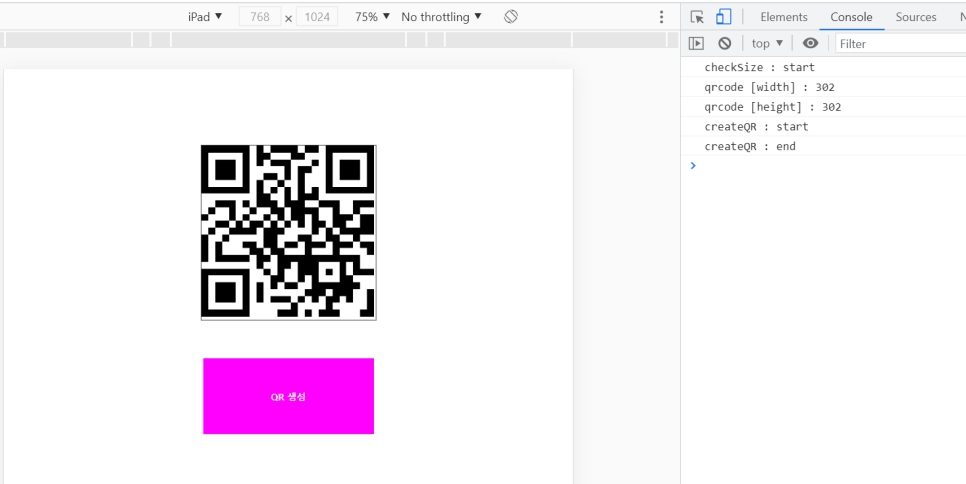Click the magenta QR 생성 button
This screenshot has width=966, height=484.
tap(288, 396)
